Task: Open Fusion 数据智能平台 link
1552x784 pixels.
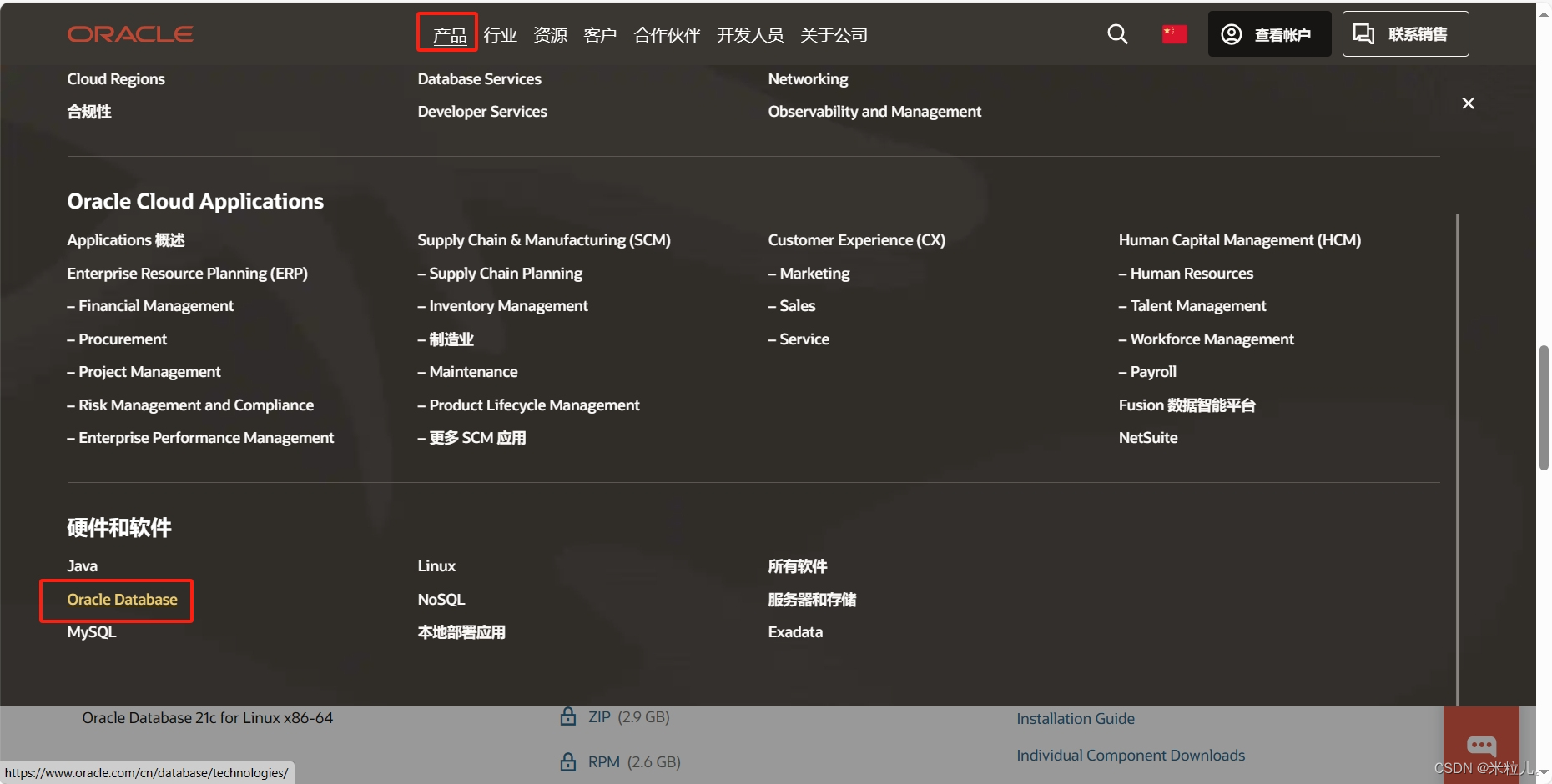Action: click(1187, 405)
